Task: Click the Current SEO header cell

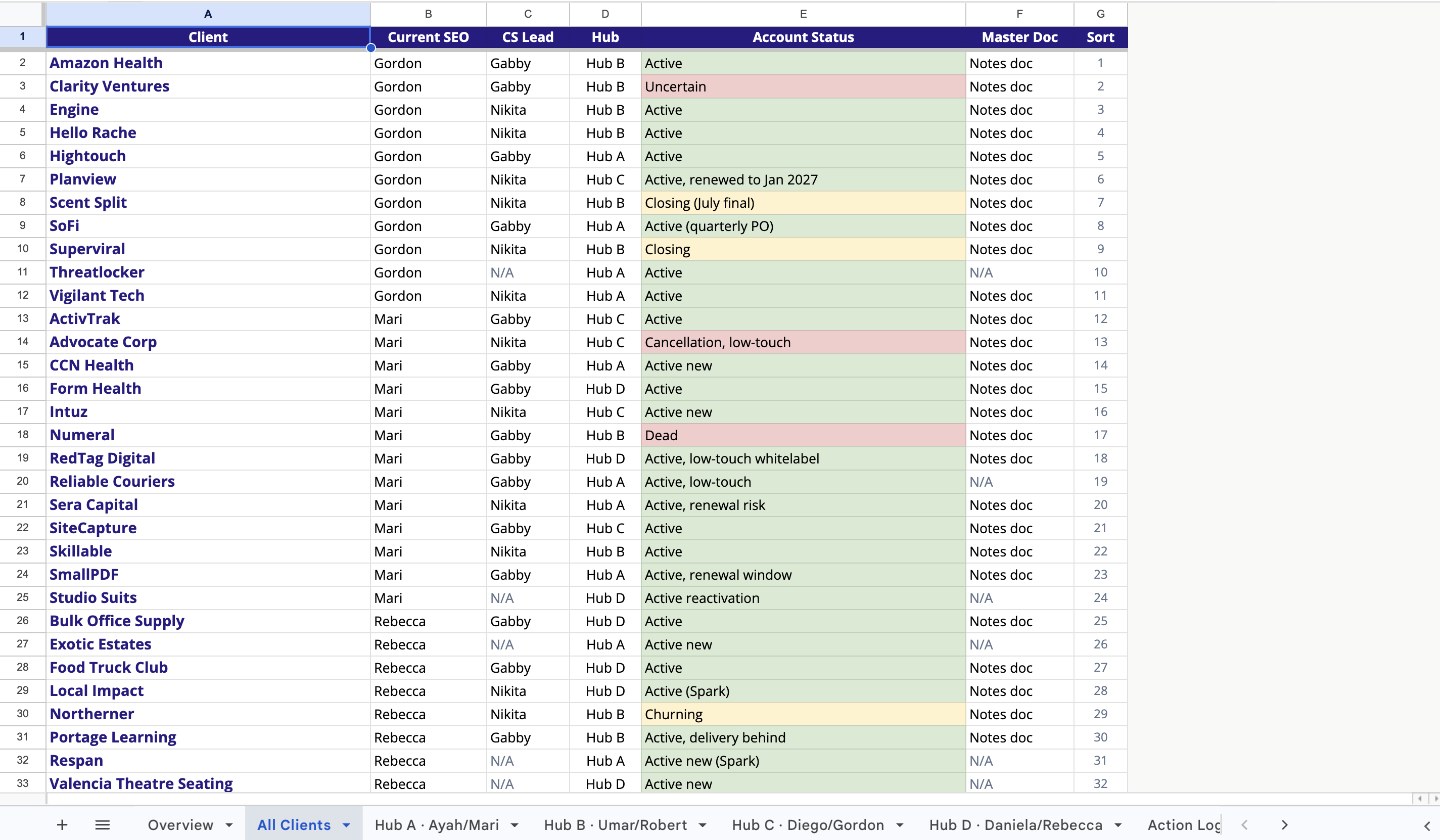Action: coord(428,37)
